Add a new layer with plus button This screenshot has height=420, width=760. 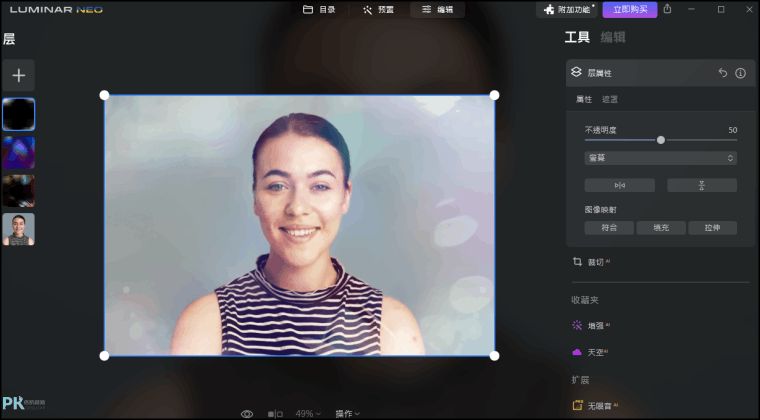(x=18, y=75)
